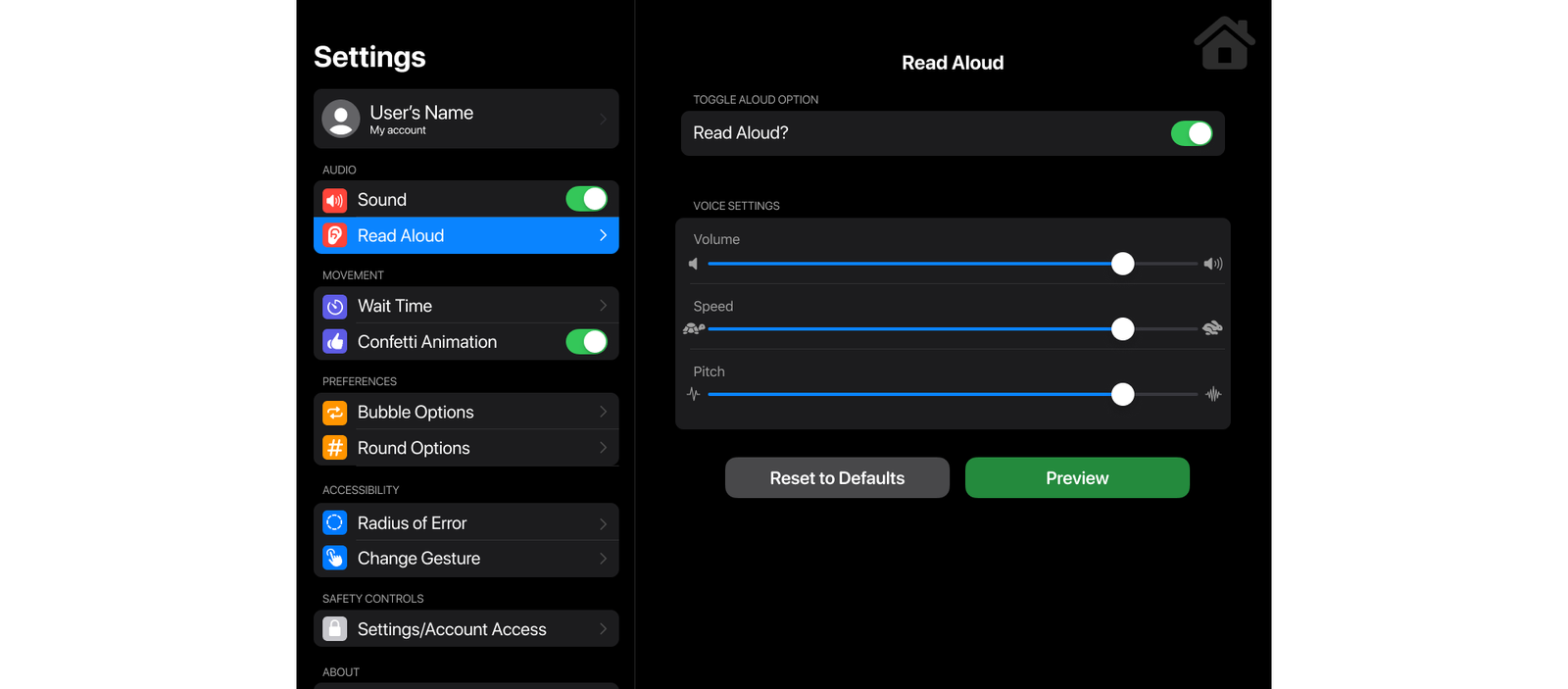Open the Bubble Options menu entry
The width and height of the screenshot is (1568, 689).
[465, 413]
